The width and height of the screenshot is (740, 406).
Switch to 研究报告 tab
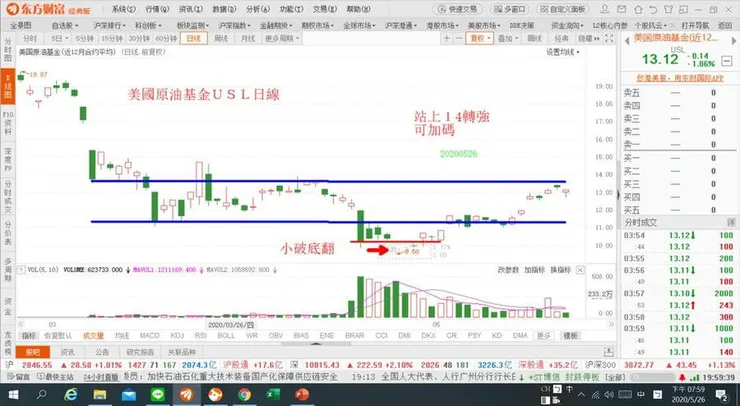(140, 352)
